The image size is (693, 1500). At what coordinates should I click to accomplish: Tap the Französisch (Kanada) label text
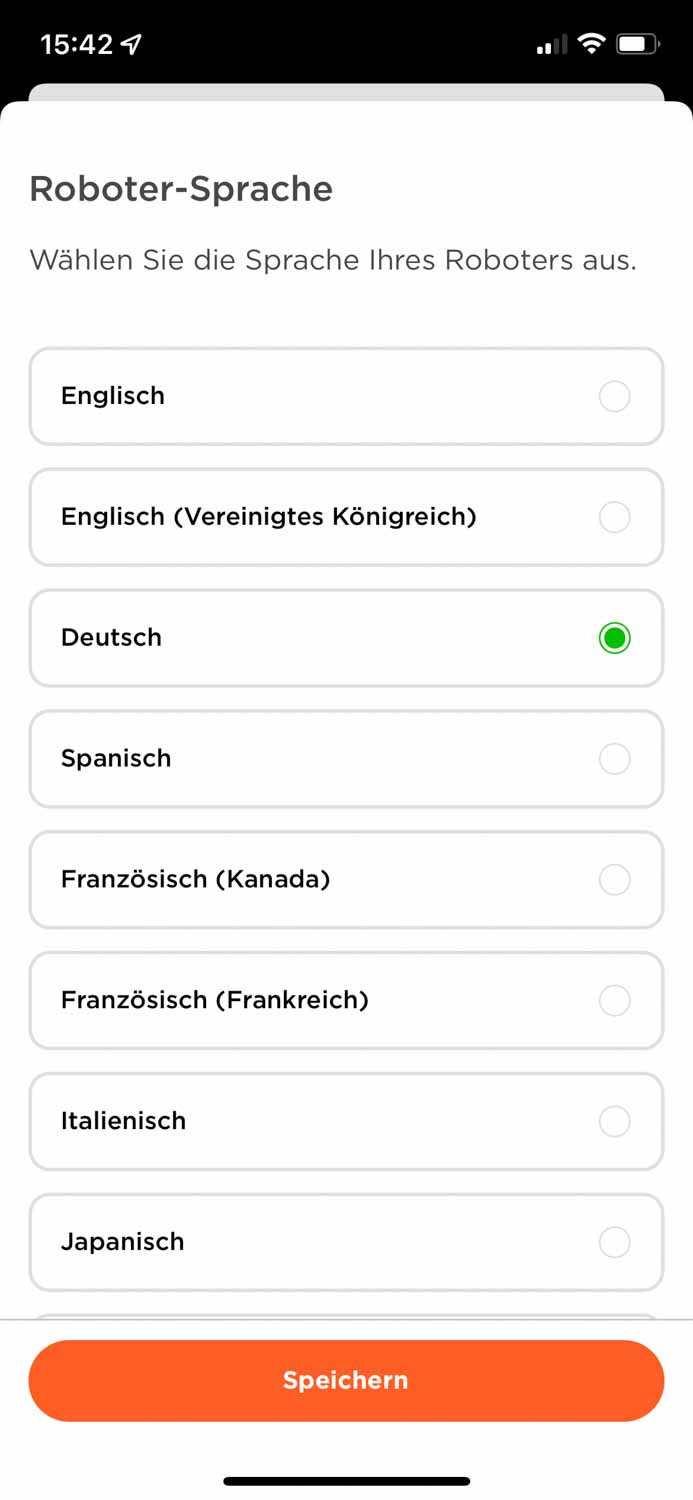tap(195, 880)
